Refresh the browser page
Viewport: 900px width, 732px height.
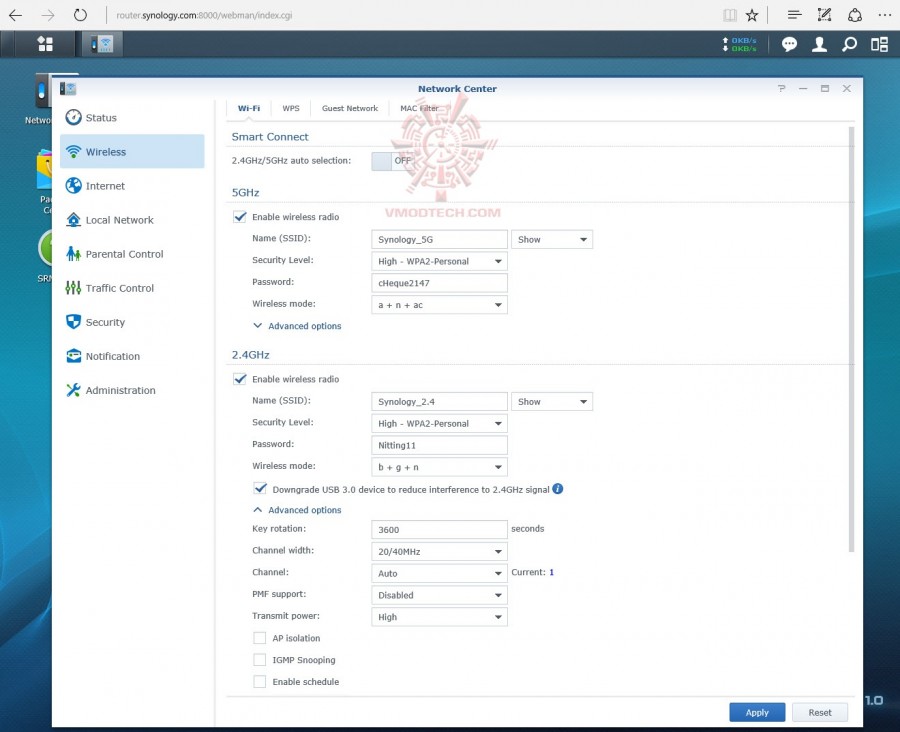(80, 15)
